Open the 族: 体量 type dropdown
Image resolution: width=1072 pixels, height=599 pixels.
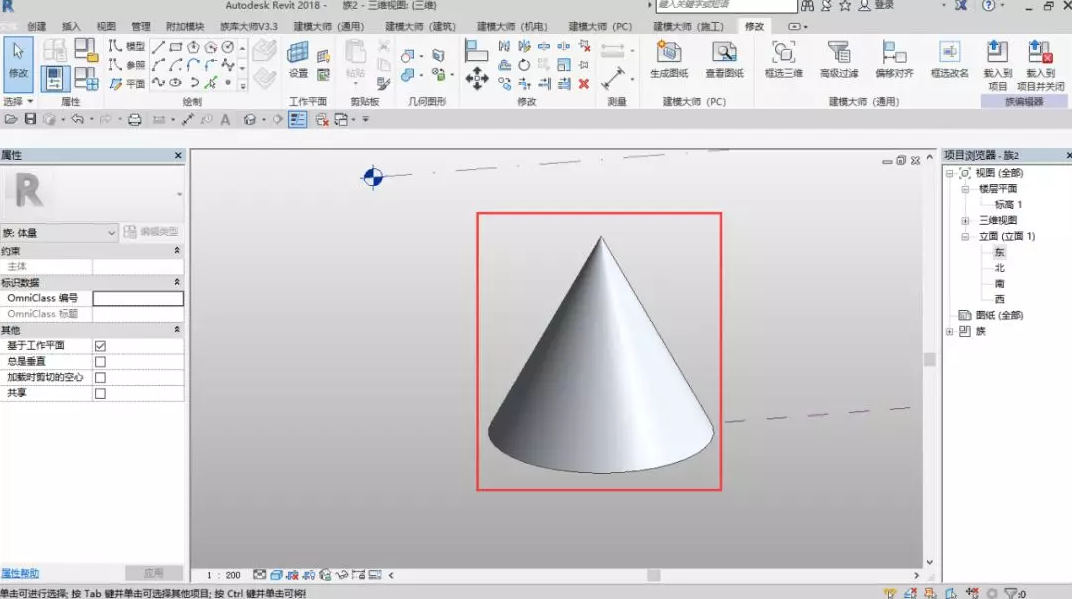tap(111, 233)
